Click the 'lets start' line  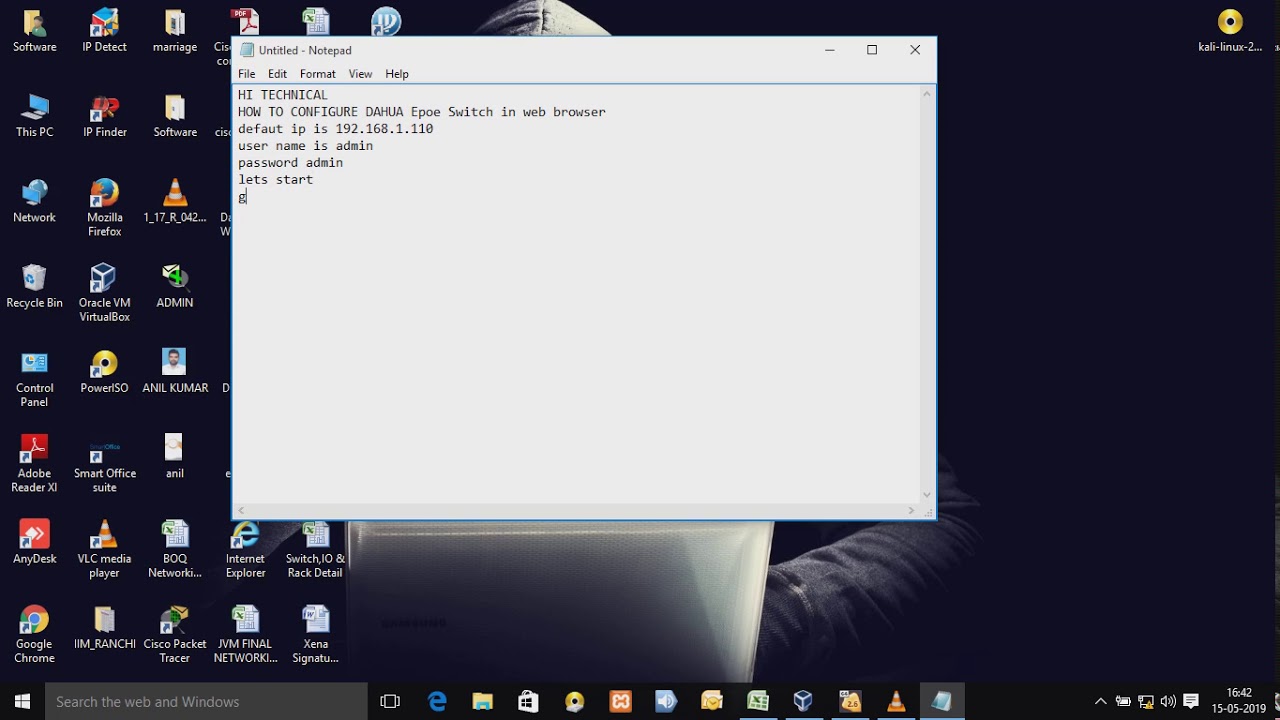click(x=275, y=180)
